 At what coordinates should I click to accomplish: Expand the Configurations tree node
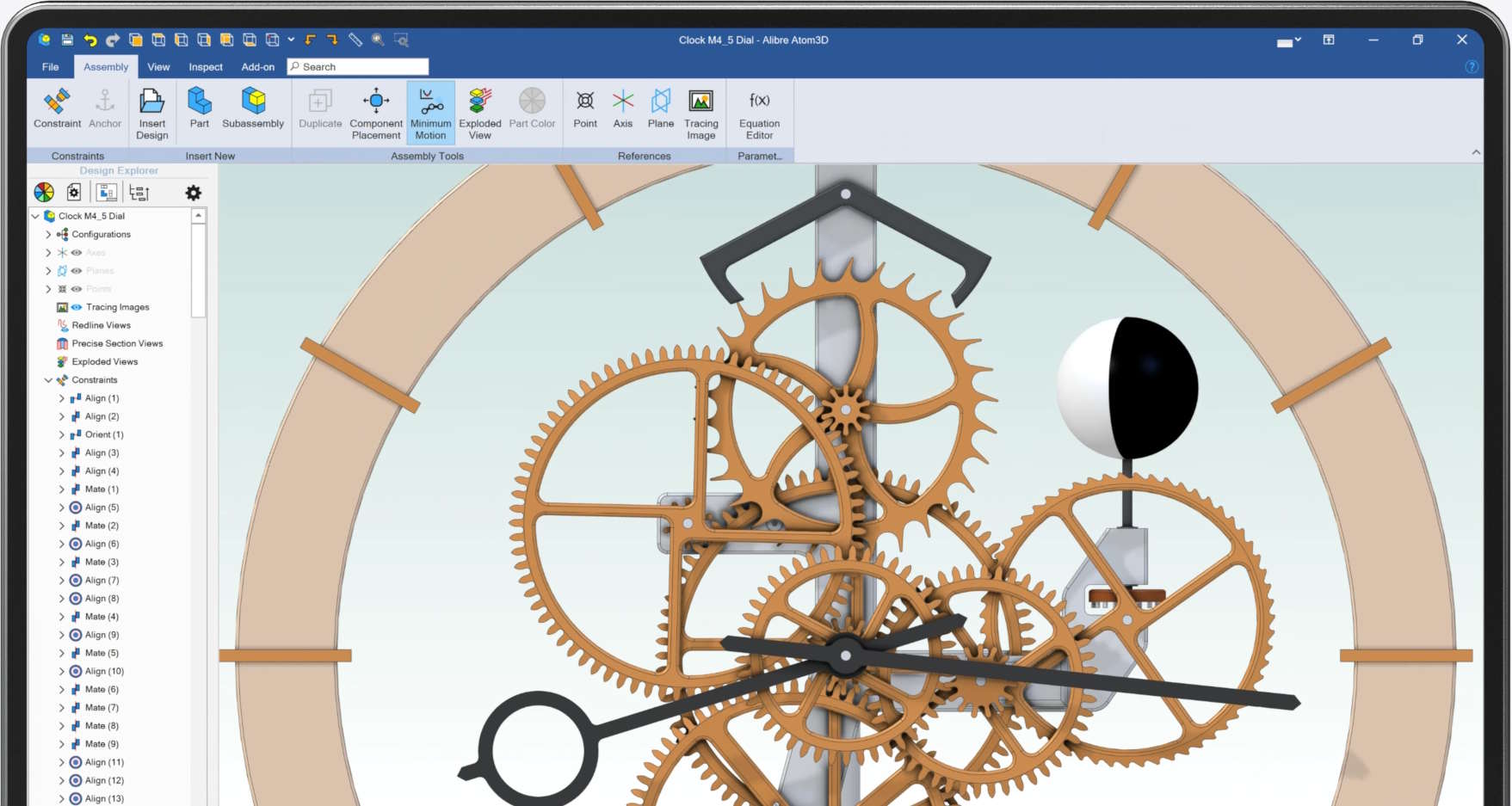48,235
